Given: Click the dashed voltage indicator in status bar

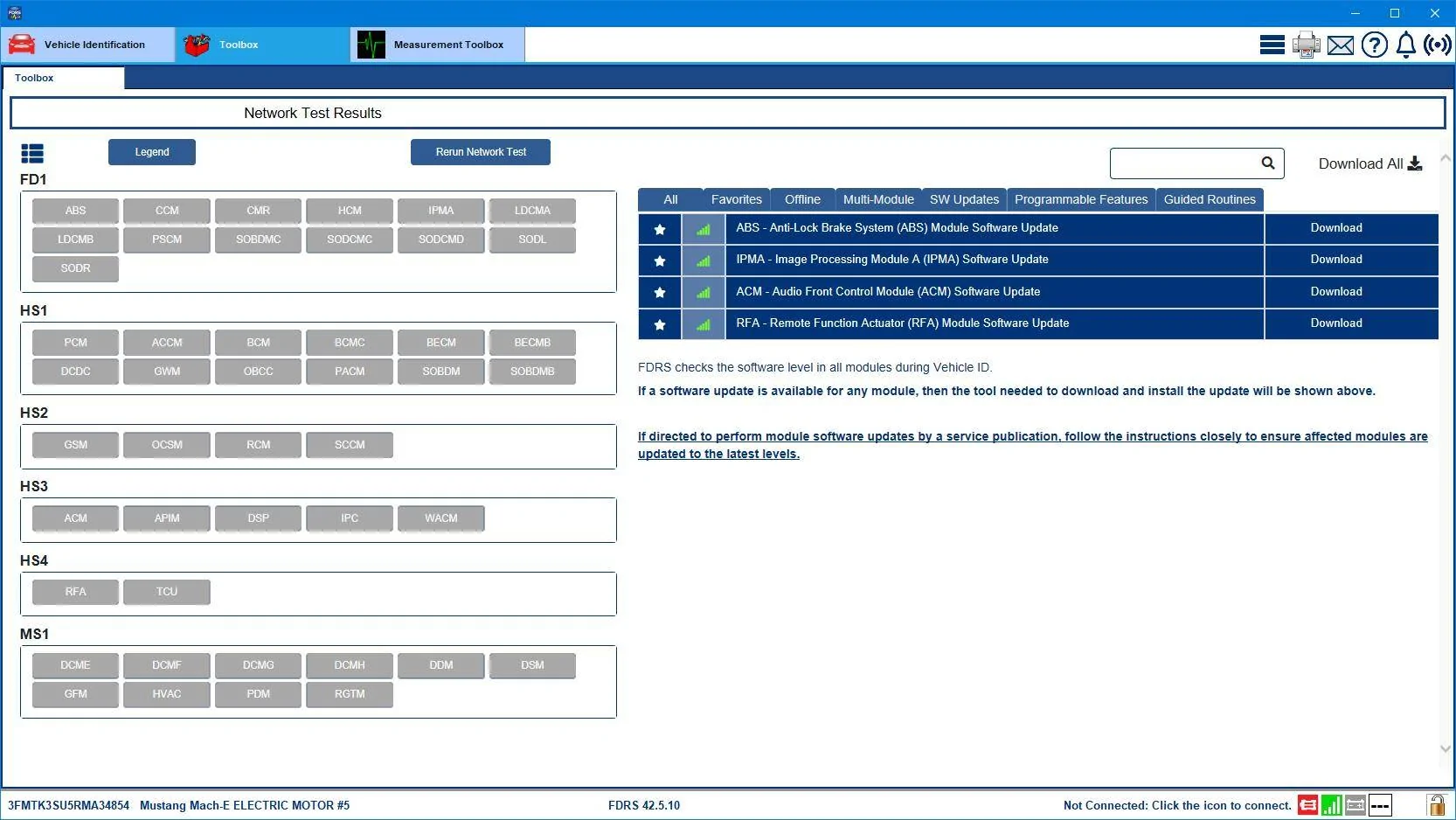Looking at the screenshot, I should click(1380, 805).
